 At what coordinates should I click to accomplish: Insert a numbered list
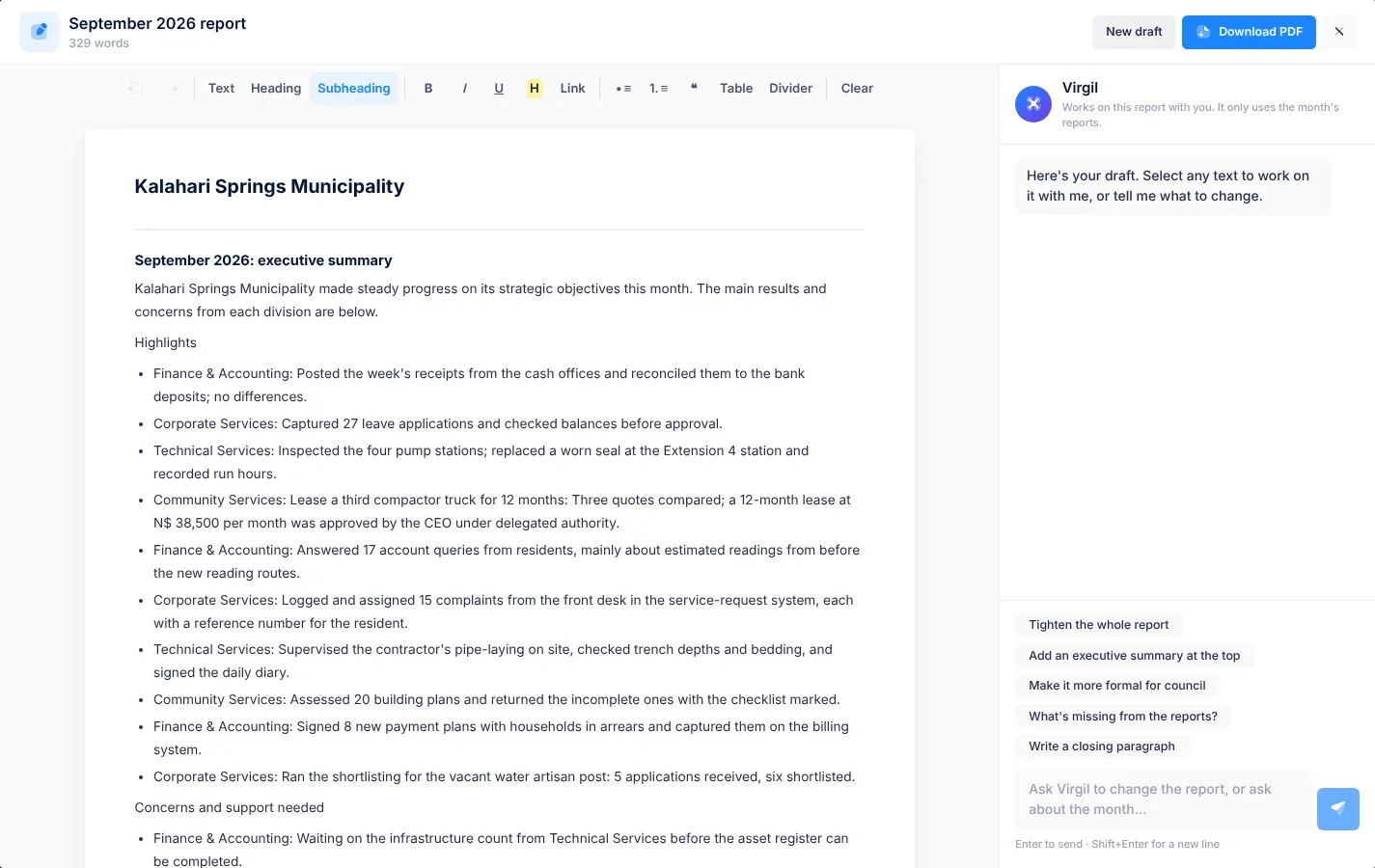[659, 89]
